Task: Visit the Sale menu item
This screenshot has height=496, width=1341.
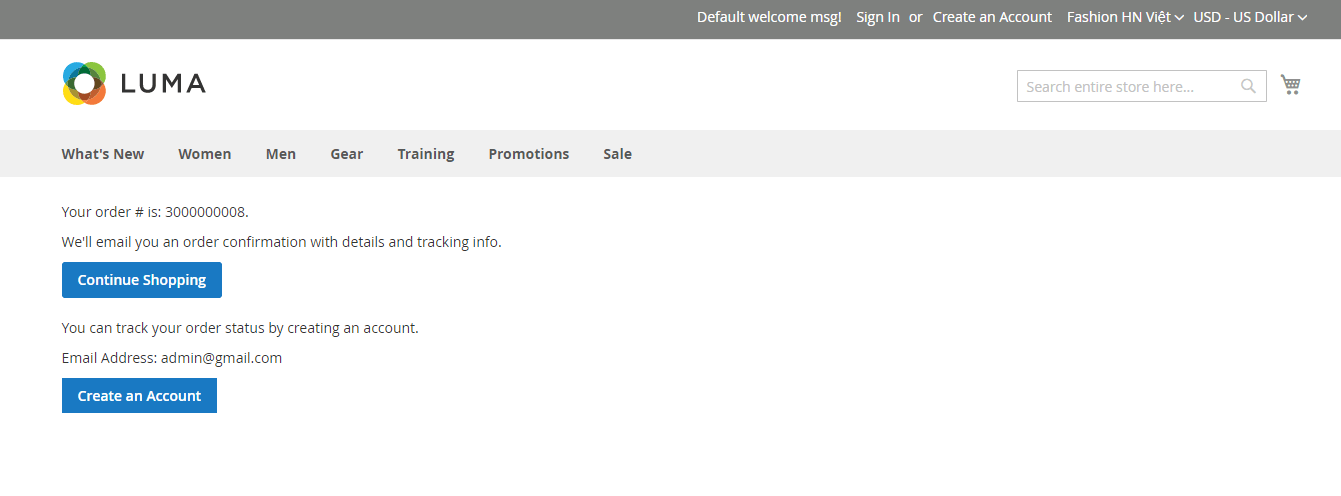Action: [x=618, y=154]
